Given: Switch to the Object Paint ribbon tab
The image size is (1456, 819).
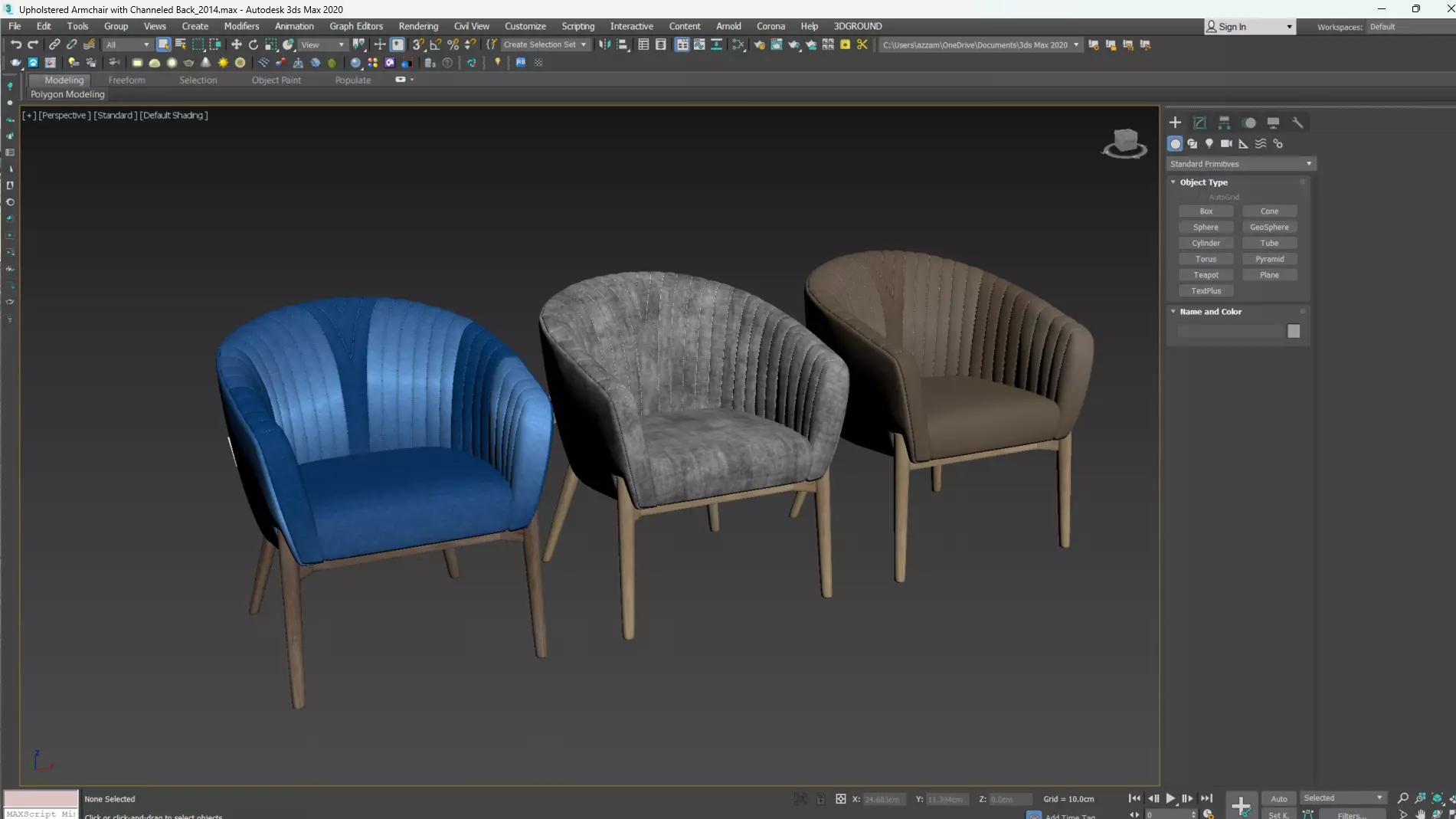Looking at the screenshot, I should tap(276, 80).
